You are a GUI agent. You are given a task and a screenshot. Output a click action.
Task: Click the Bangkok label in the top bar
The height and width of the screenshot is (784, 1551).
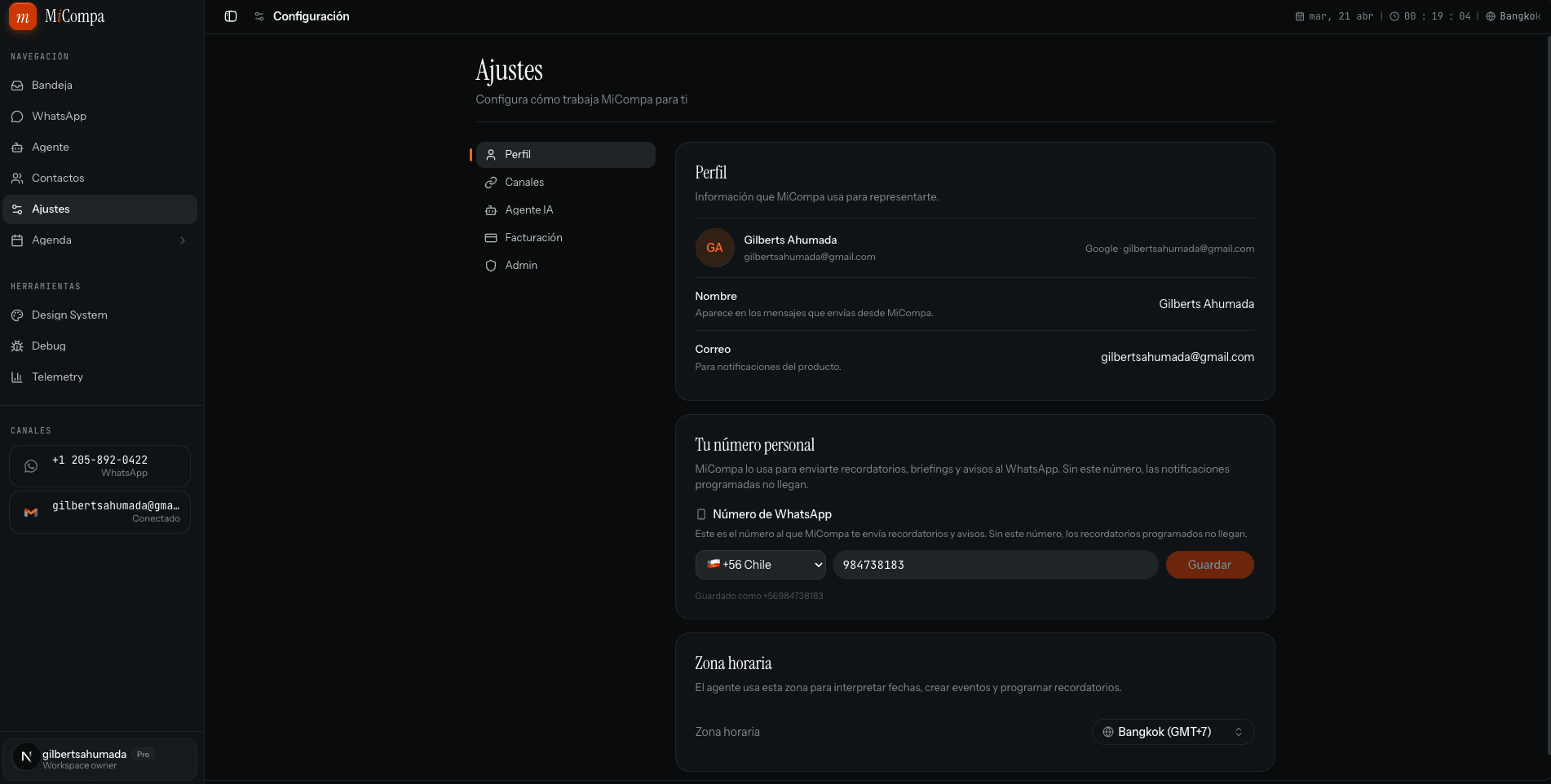coord(1520,16)
